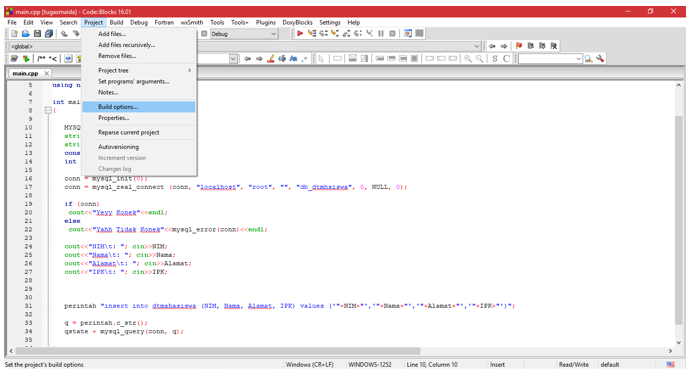Click the Stop debugger icon

[x=392, y=34]
